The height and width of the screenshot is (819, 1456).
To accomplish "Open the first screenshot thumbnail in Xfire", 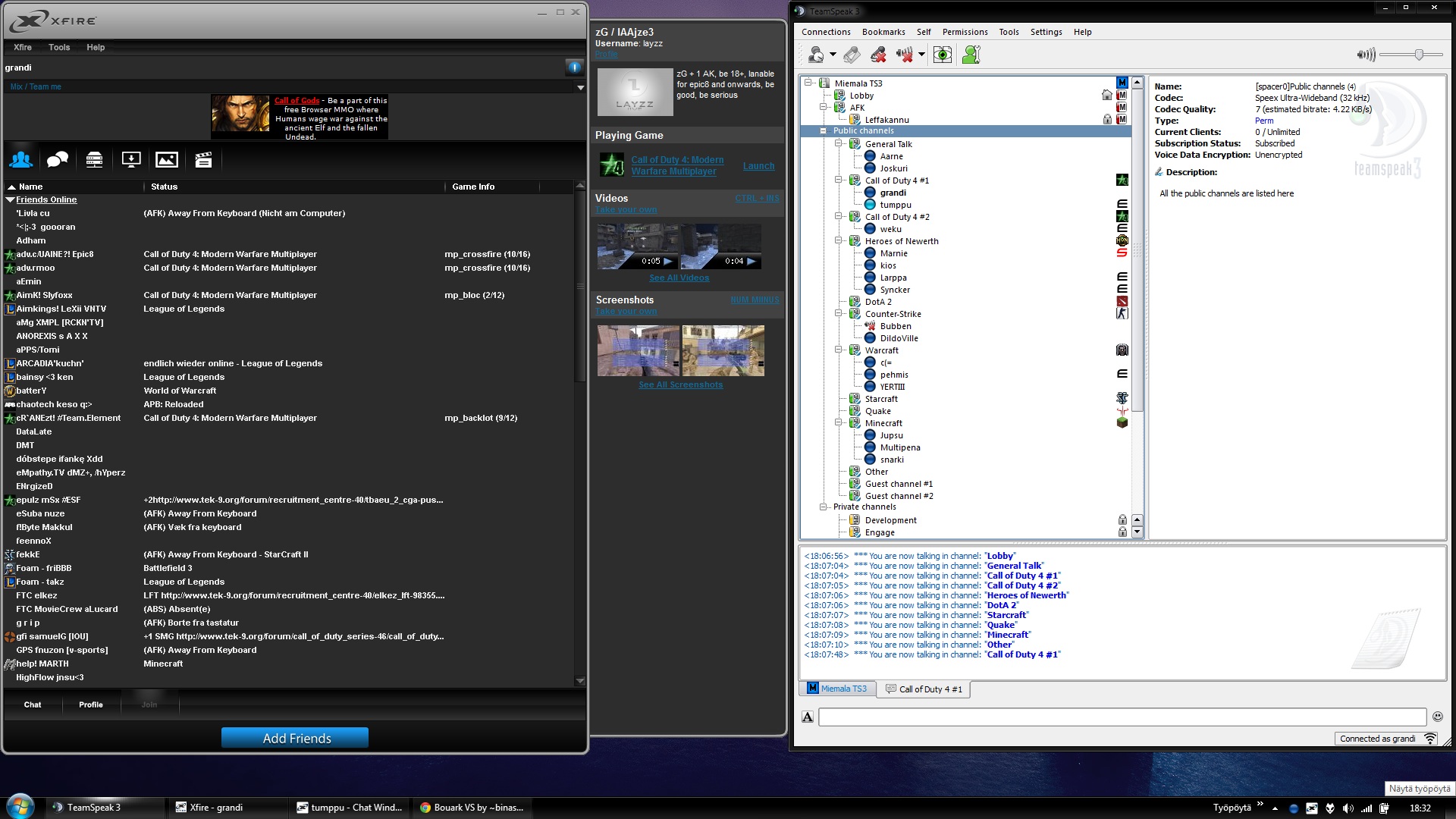I will [x=639, y=350].
